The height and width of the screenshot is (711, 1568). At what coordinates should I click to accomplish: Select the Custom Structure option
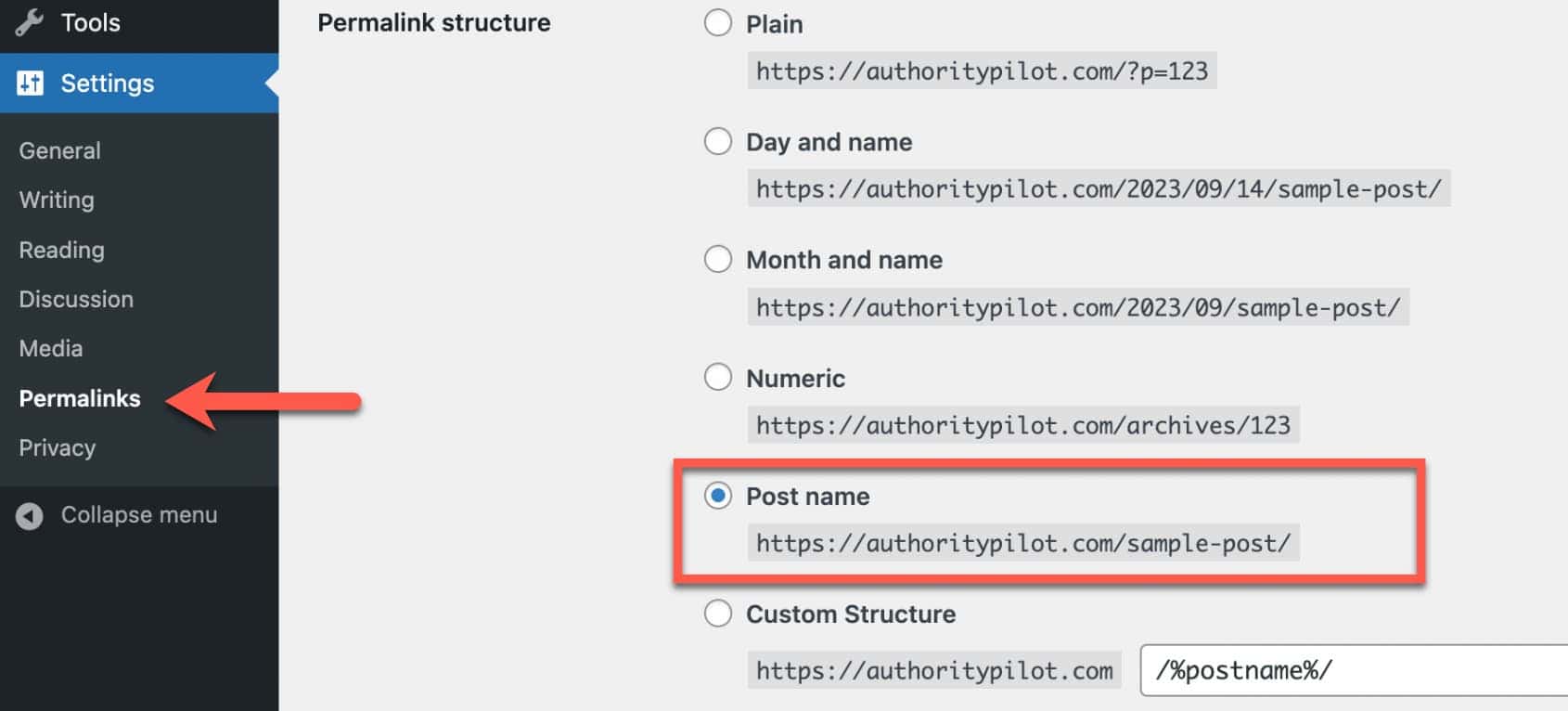[717, 614]
